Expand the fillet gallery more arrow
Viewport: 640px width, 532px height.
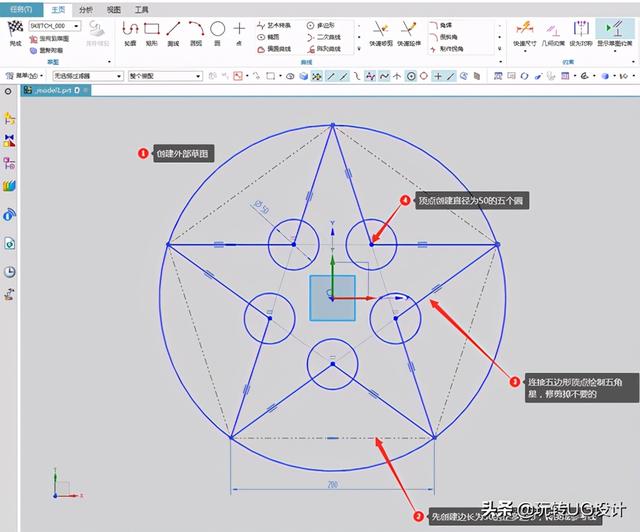pos(500,49)
